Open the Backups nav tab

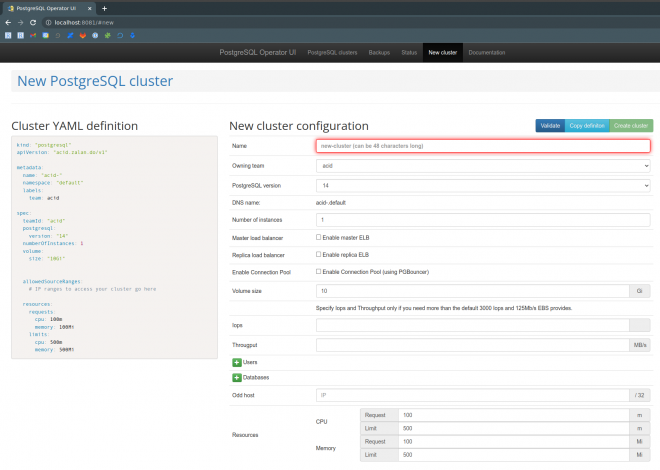pyautogui.click(x=379, y=51)
